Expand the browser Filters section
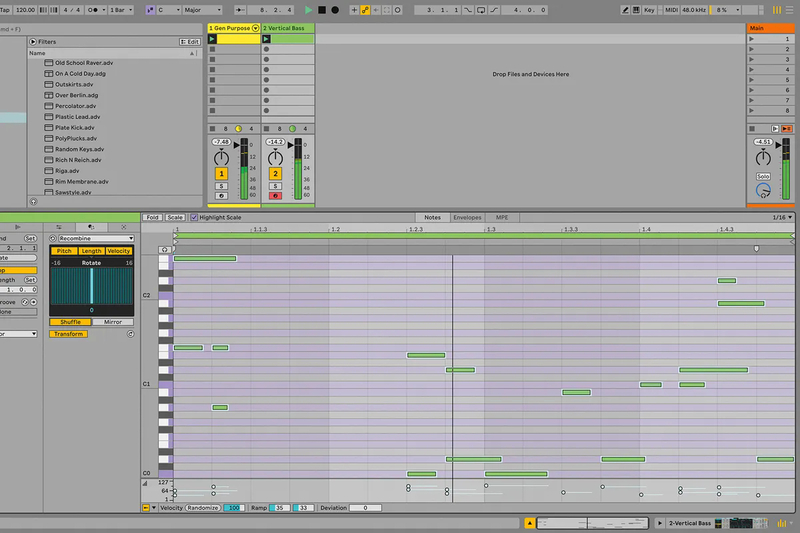The height and width of the screenshot is (533, 800). point(33,42)
